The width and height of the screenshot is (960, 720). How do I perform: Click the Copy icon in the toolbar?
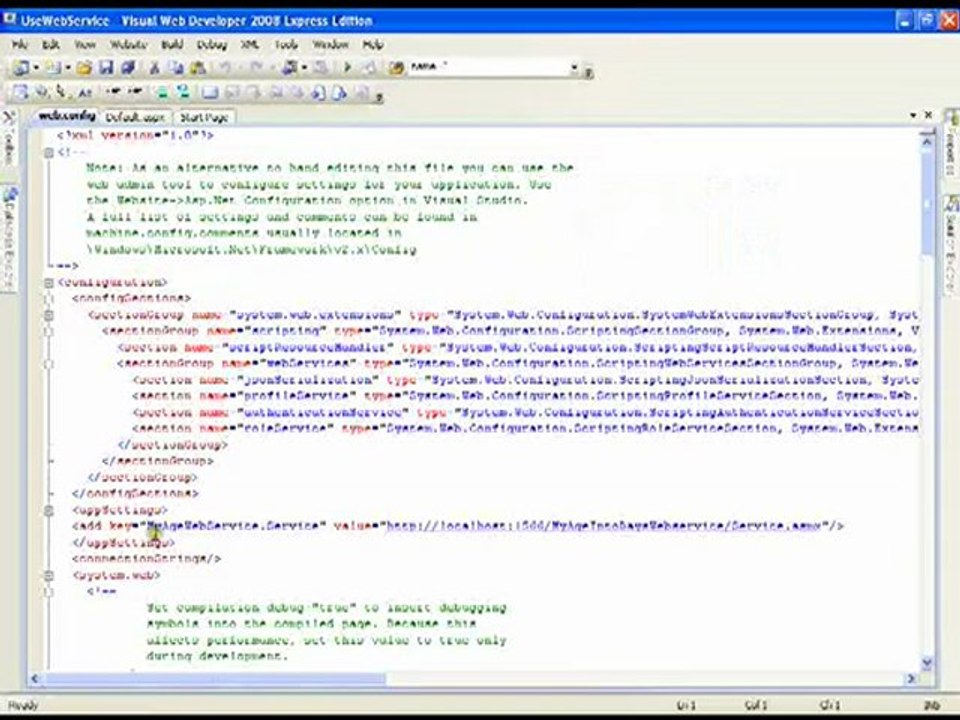click(175, 67)
